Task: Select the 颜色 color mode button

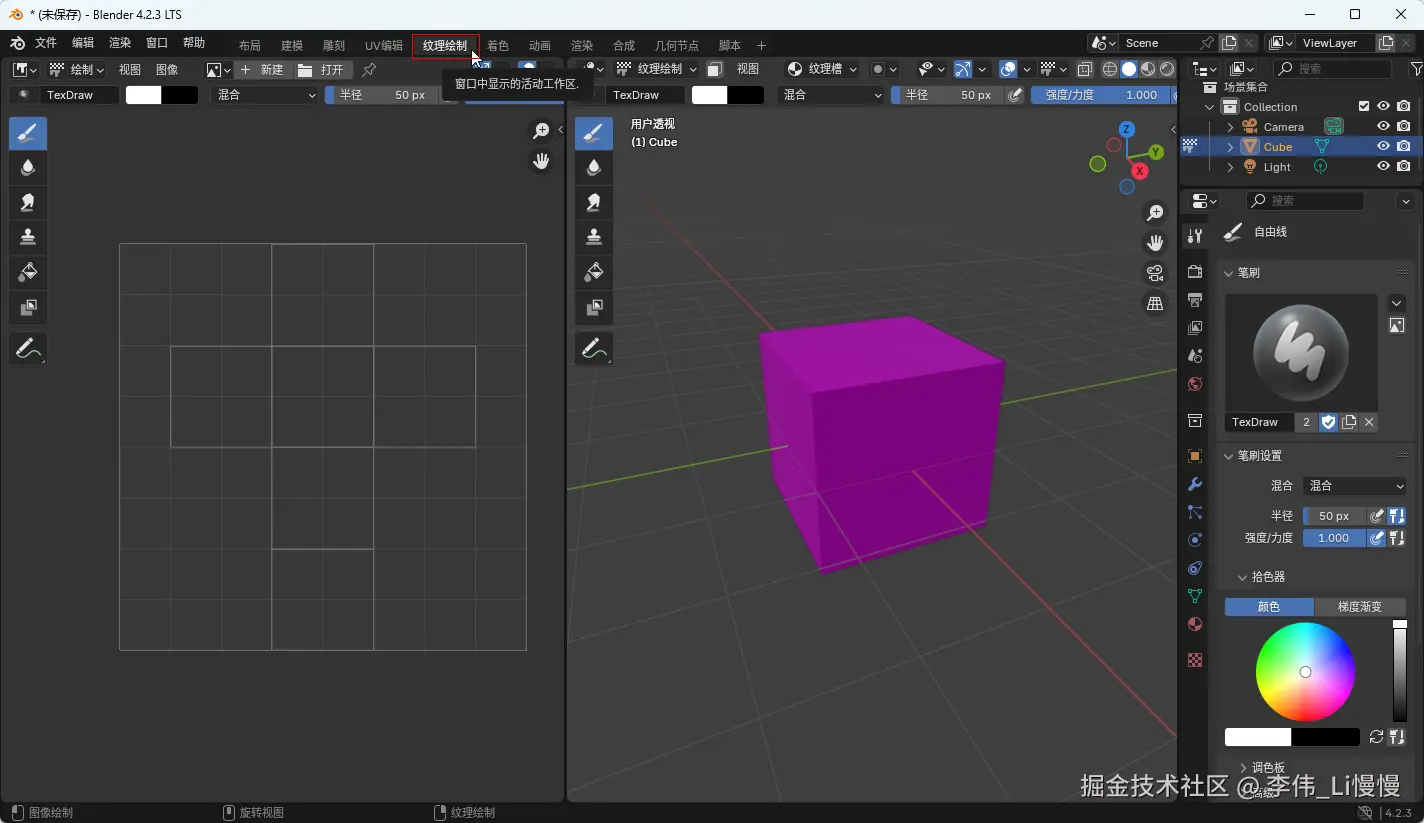Action: click(1269, 607)
